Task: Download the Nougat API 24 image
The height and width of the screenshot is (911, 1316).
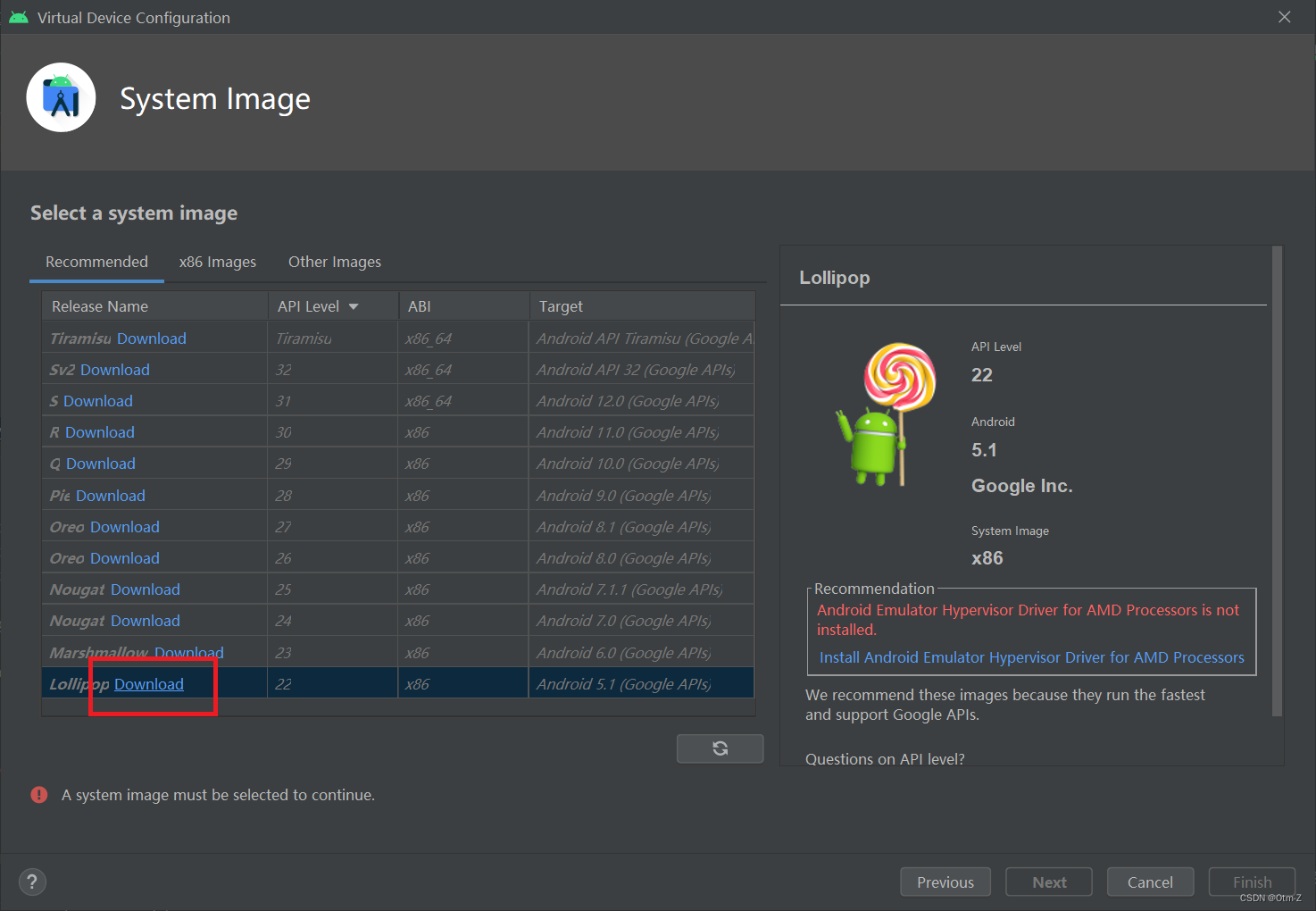Action: (146, 621)
